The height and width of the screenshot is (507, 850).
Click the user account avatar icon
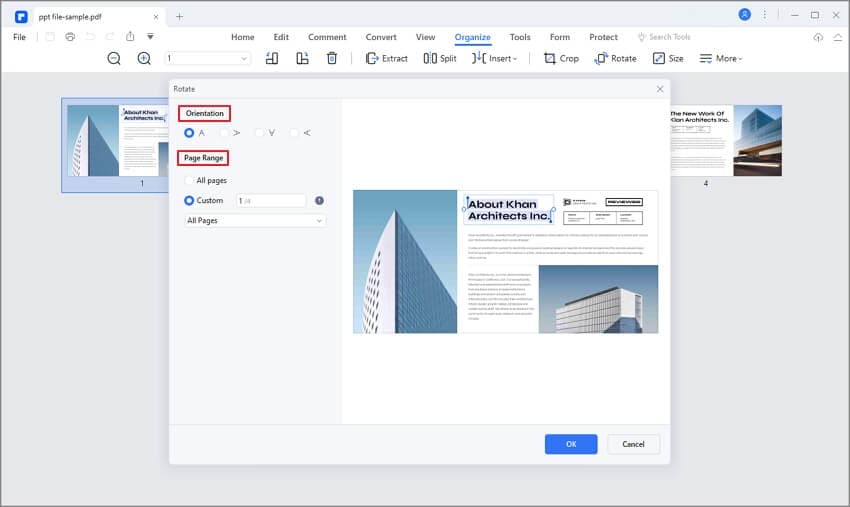click(x=745, y=15)
